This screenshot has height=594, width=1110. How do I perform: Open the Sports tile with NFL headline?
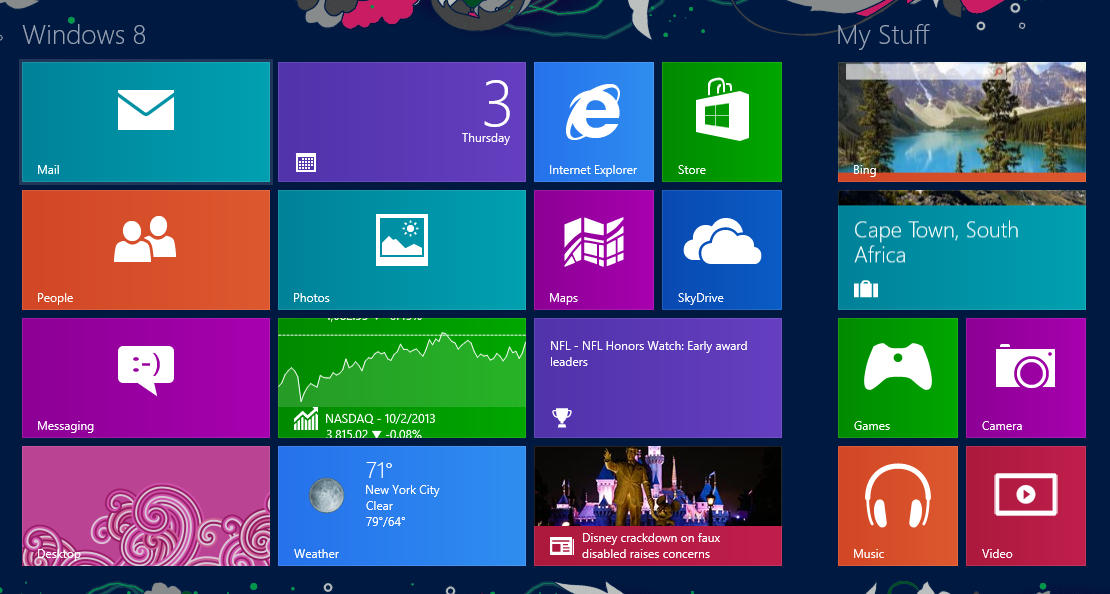point(658,378)
